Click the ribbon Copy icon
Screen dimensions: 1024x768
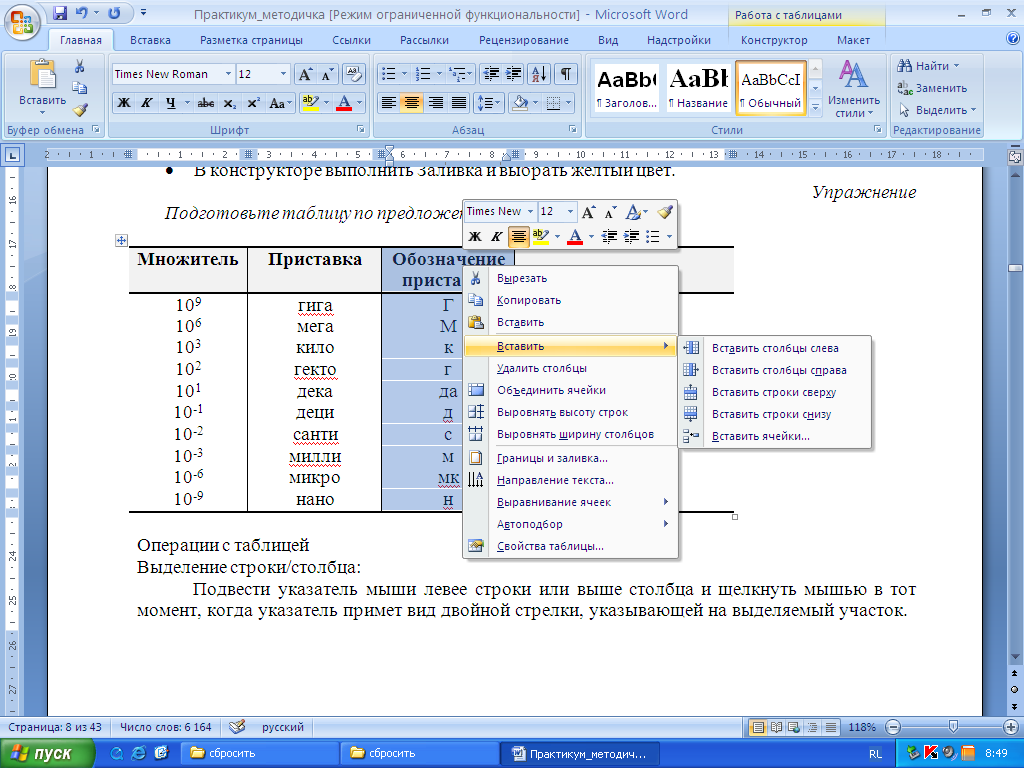pyautogui.click(x=80, y=88)
